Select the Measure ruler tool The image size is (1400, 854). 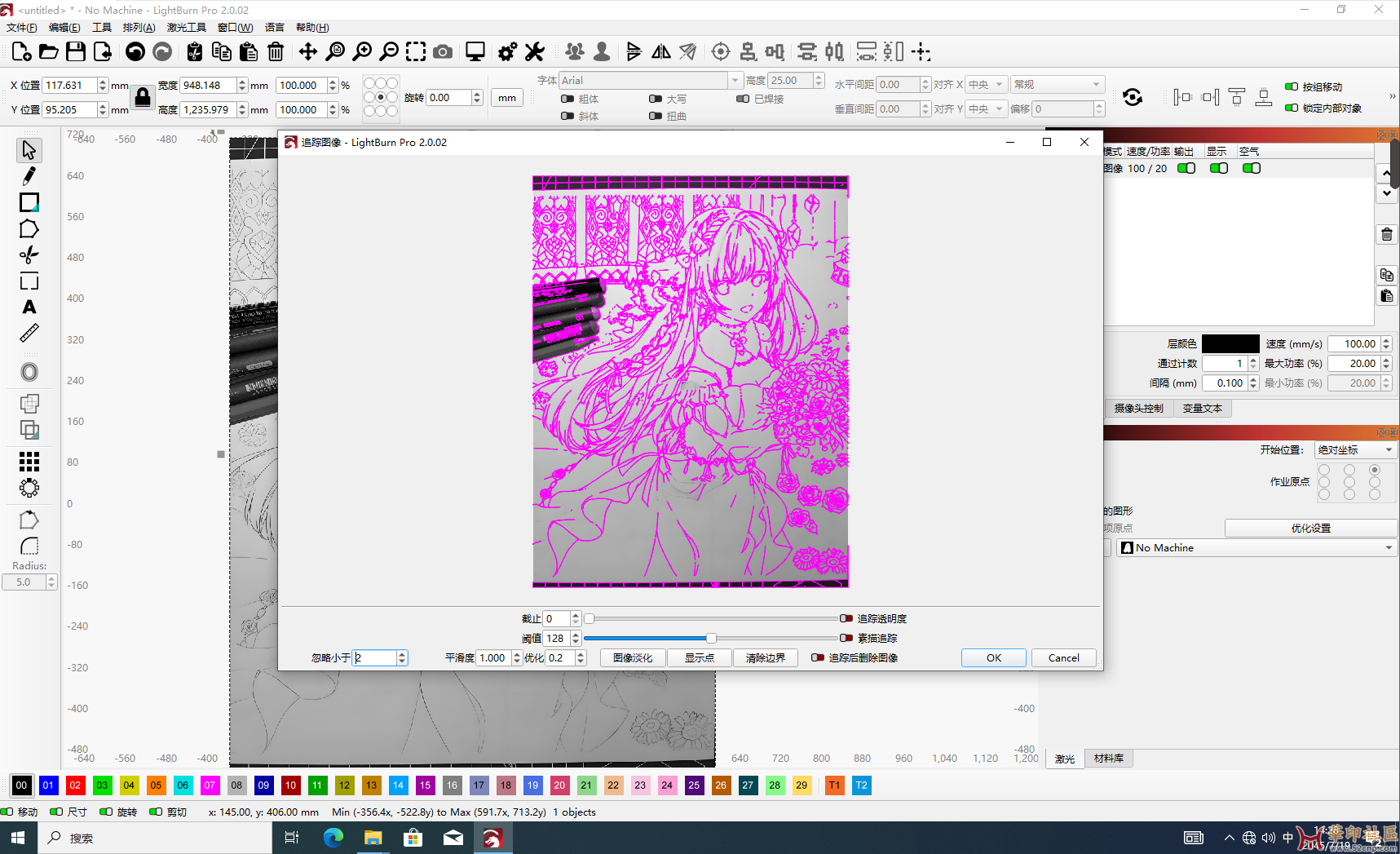[29, 334]
